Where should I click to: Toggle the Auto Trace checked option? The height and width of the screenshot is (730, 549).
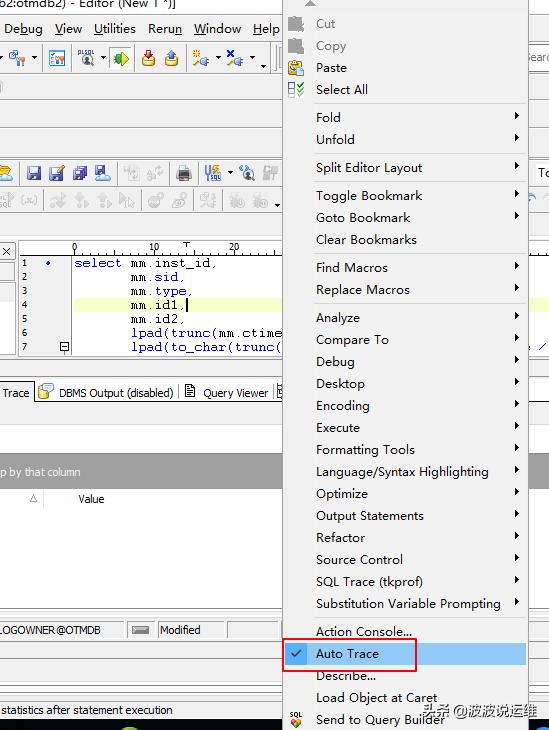coord(405,654)
